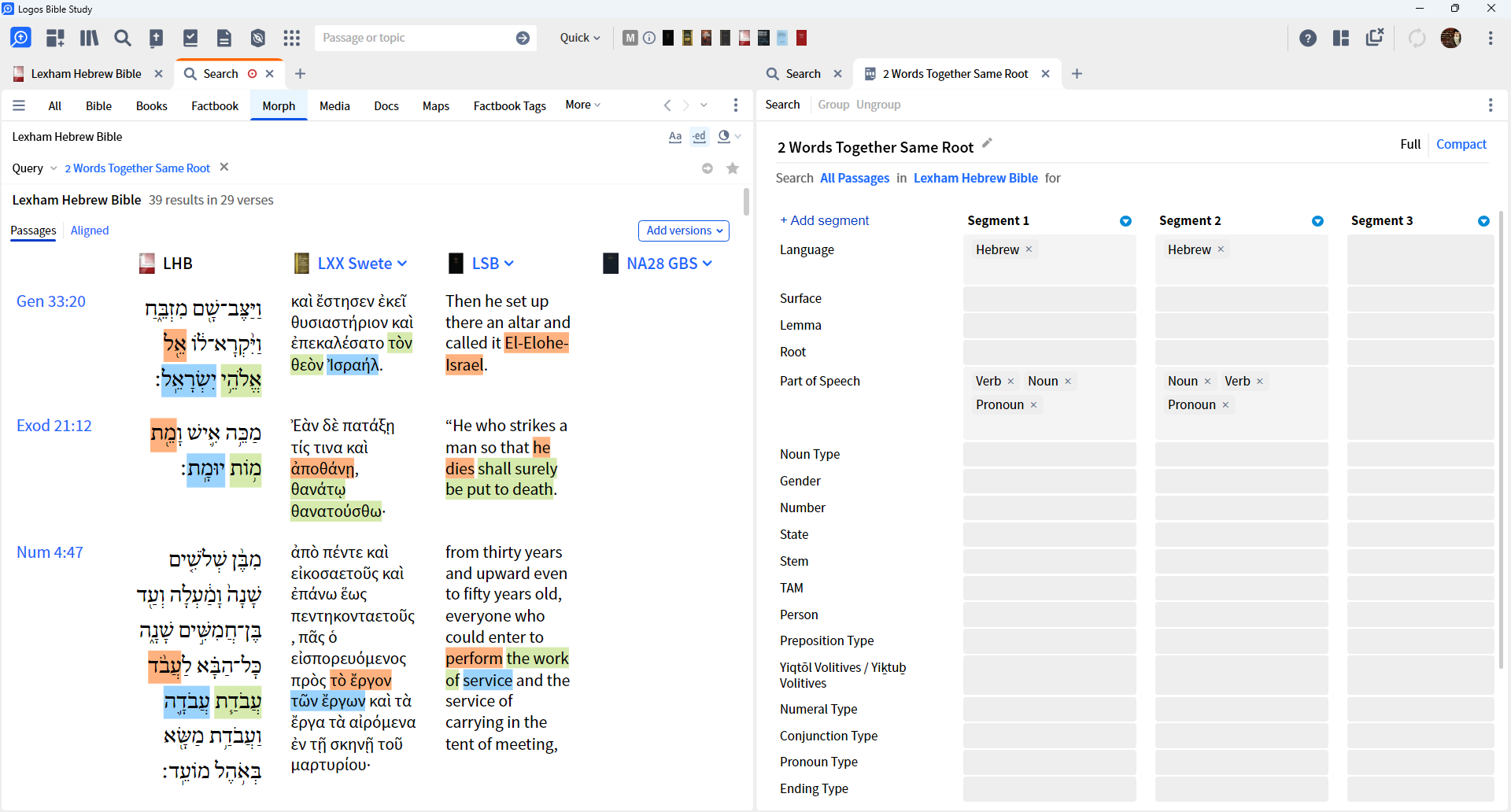Screen dimensions: 1511x812
Task: Change the LSB version dropdown
Action: [x=493, y=264]
